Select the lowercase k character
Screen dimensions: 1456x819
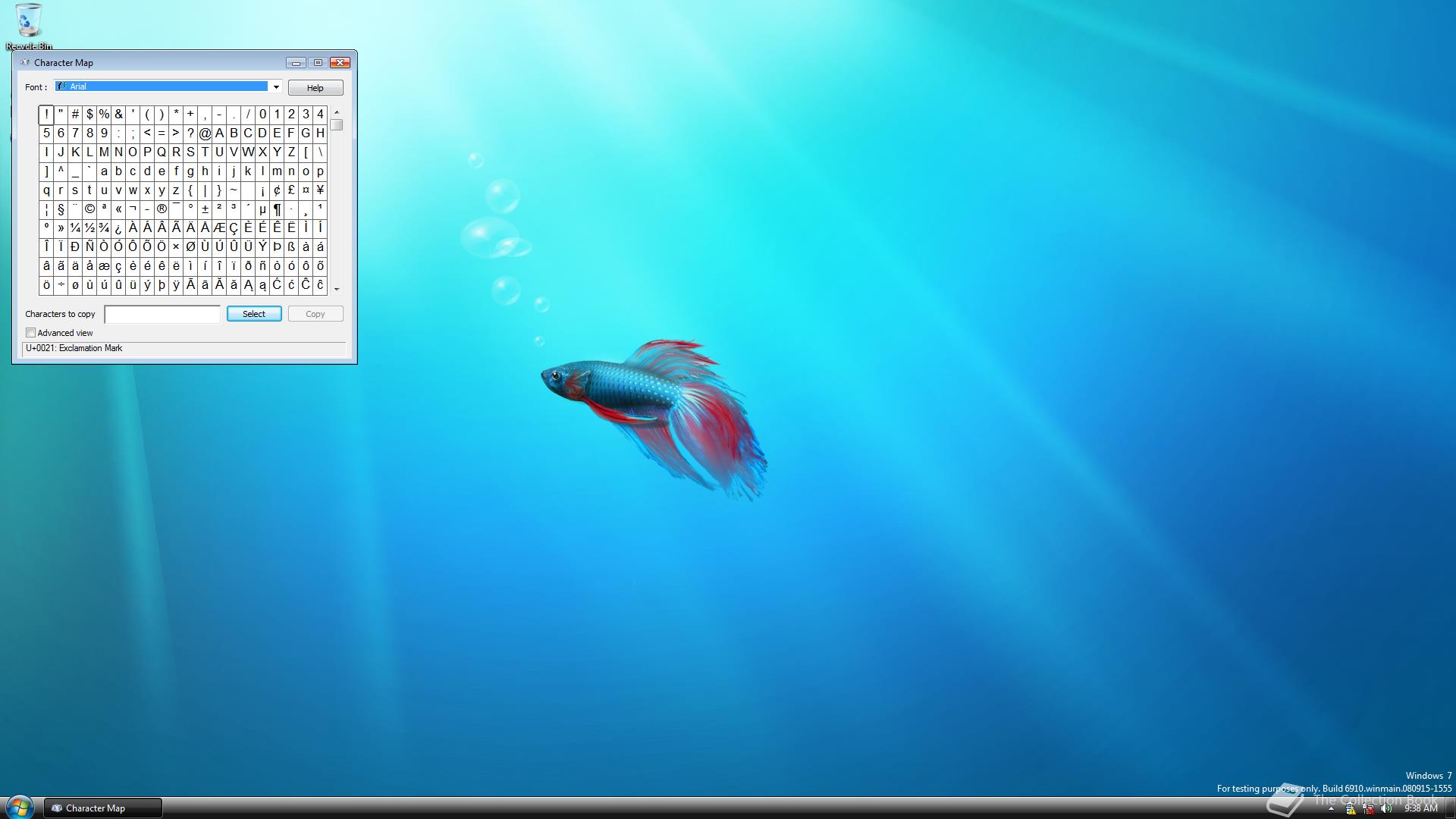click(248, 171)
